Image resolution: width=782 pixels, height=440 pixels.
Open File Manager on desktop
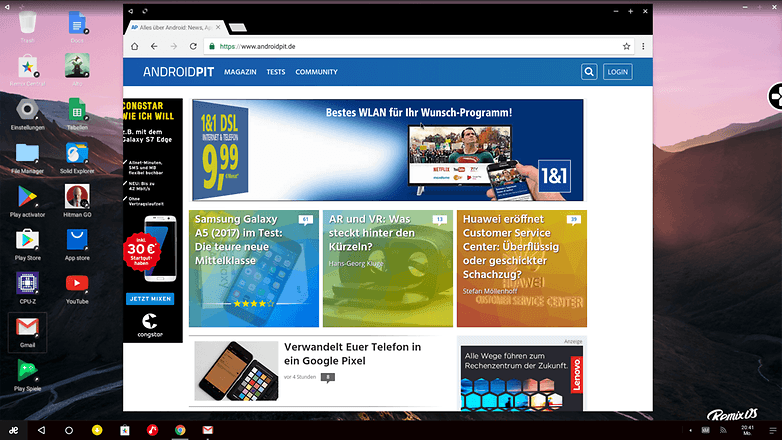(27, 154)
